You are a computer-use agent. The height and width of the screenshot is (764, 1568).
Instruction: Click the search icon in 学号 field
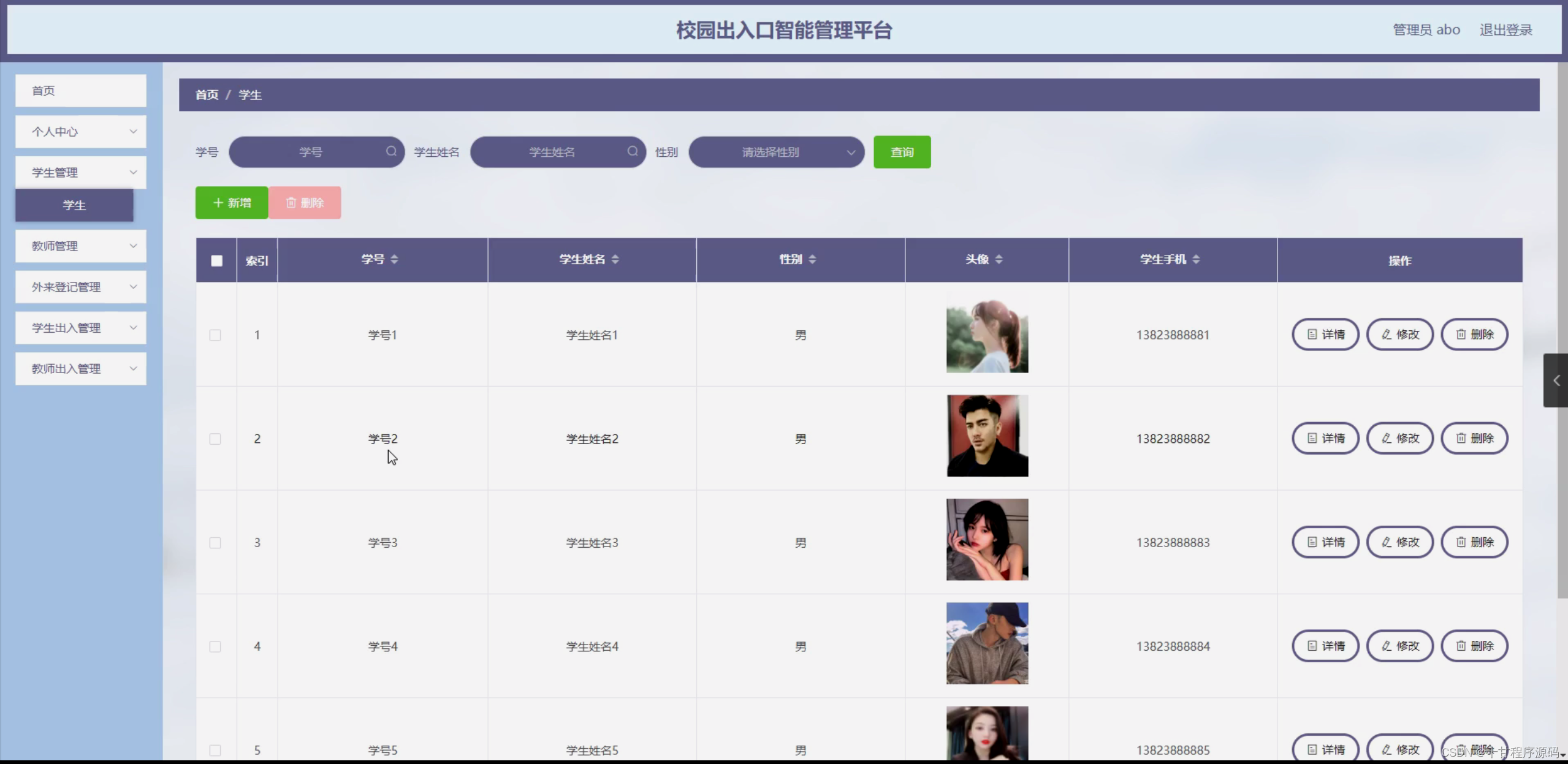point(392,151)
